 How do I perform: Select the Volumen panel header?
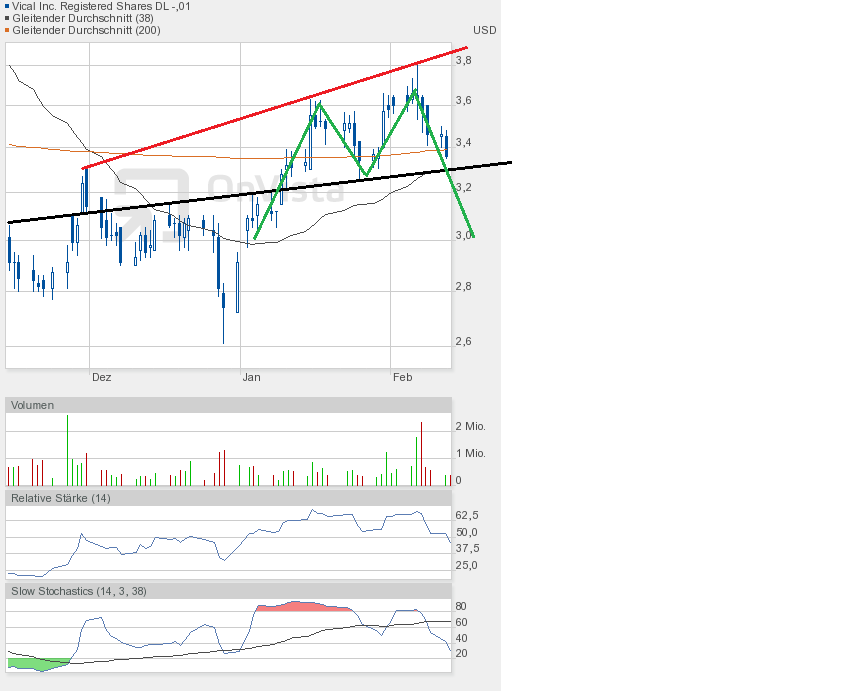click(x=33, y=405)
